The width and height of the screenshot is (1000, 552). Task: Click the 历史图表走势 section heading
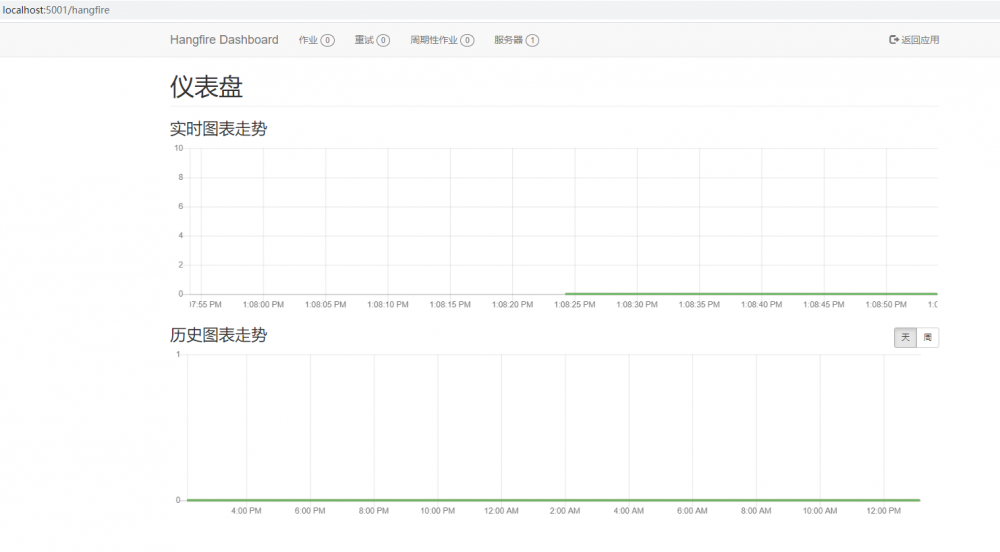pos(218,335)
